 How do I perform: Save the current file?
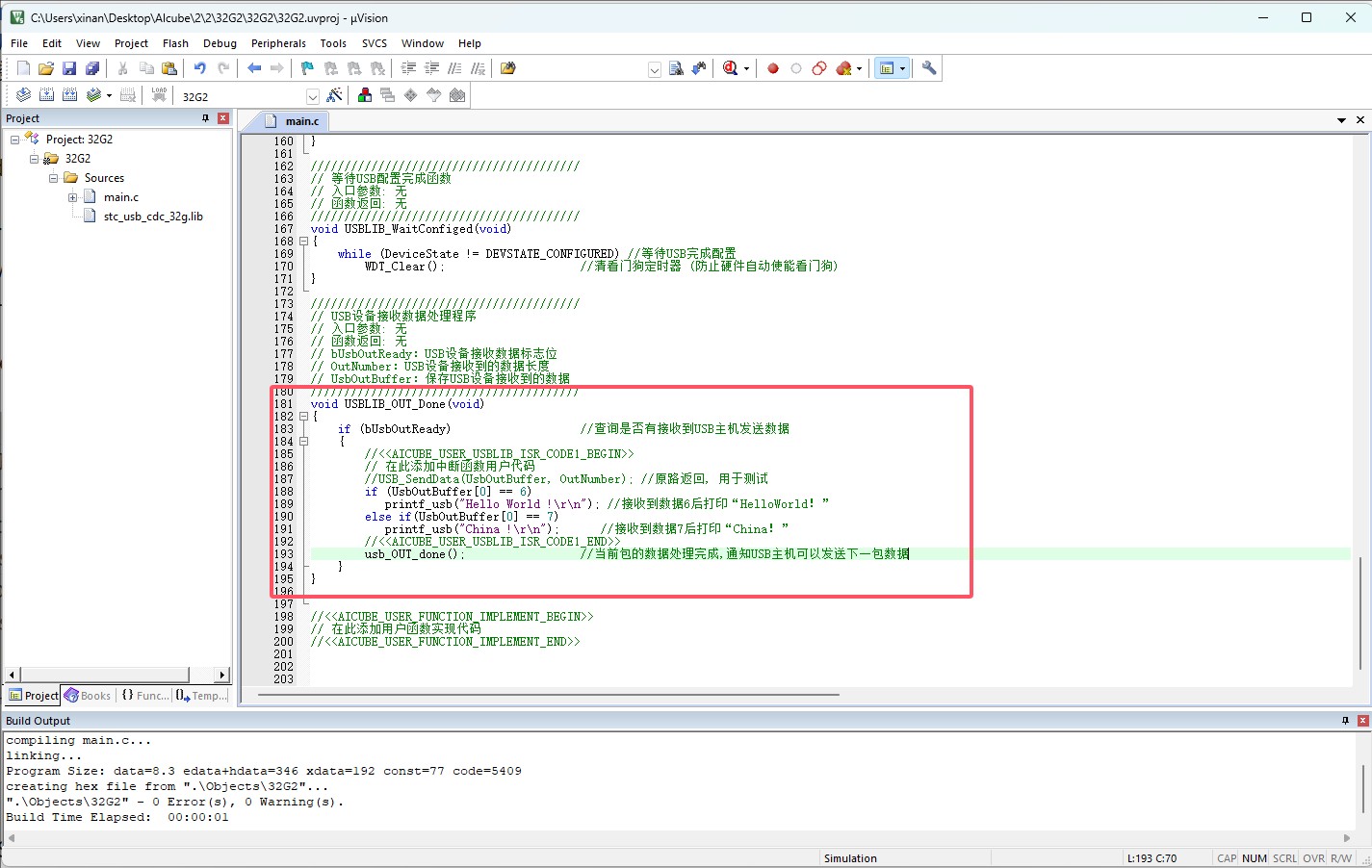click(x=69, y=68)
